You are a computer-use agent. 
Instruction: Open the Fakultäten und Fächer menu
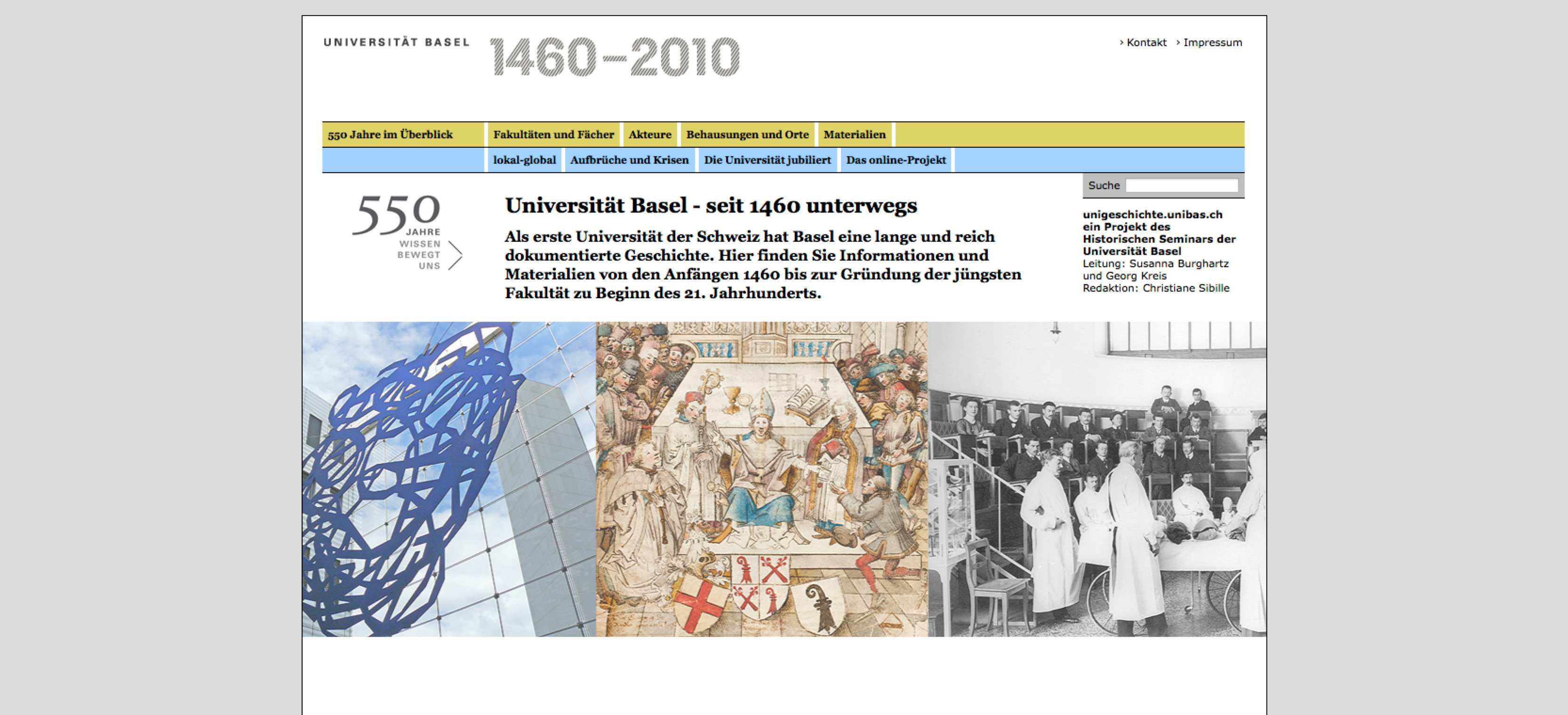click(554, 134)
